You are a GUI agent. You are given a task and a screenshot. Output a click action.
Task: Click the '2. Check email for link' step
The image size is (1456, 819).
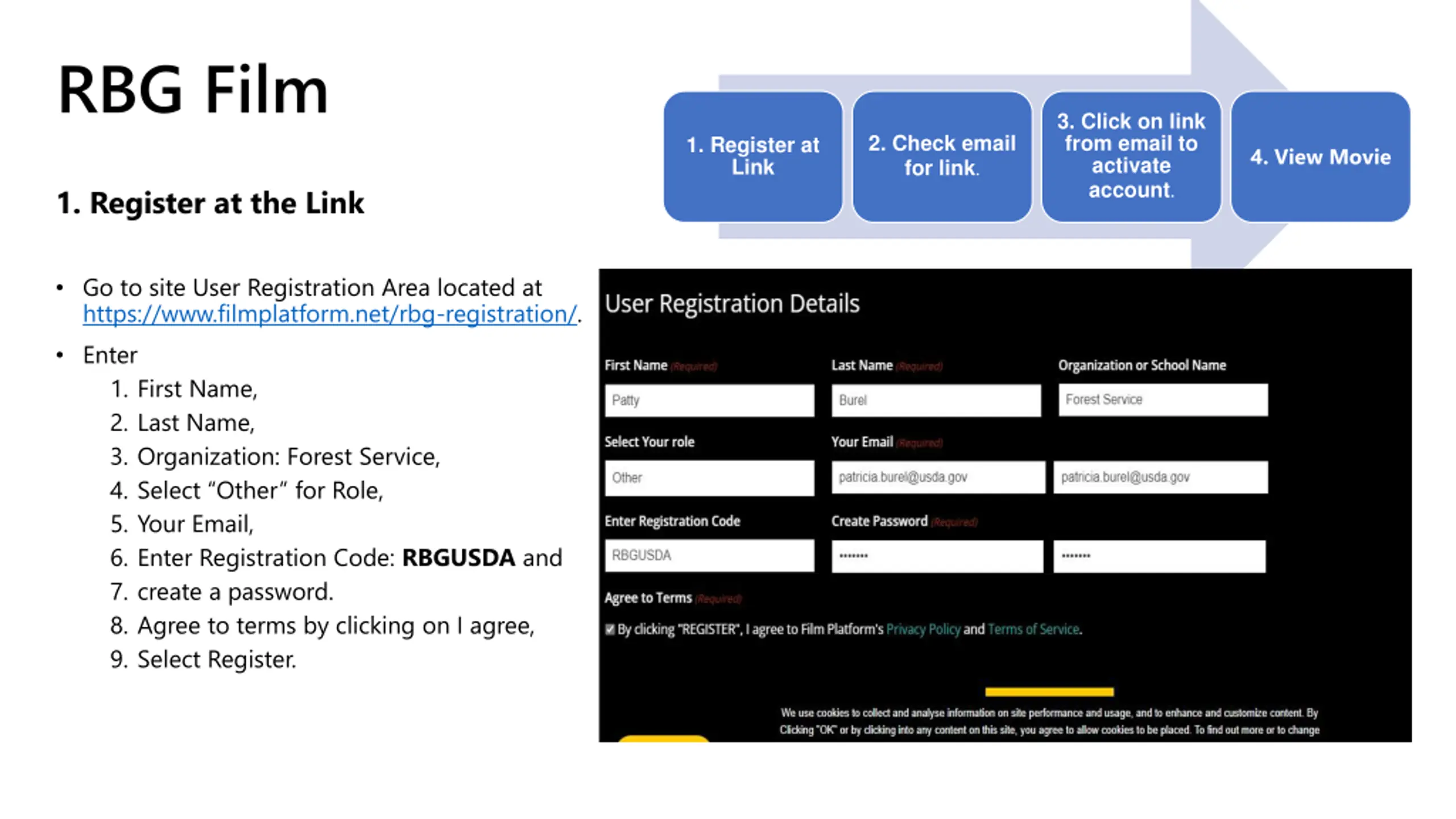pos(942,156)
